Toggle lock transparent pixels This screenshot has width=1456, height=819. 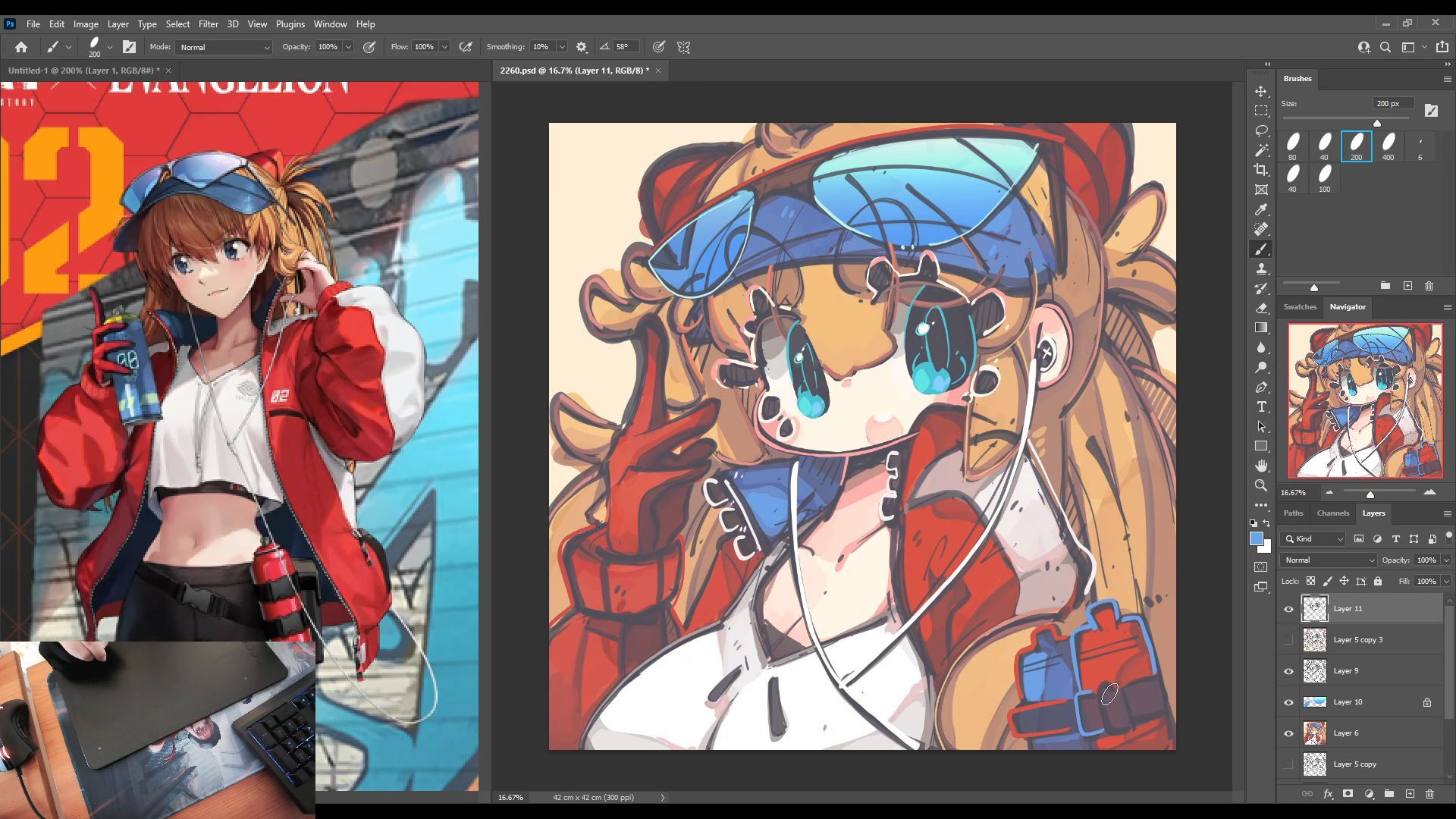(1310, 581)
